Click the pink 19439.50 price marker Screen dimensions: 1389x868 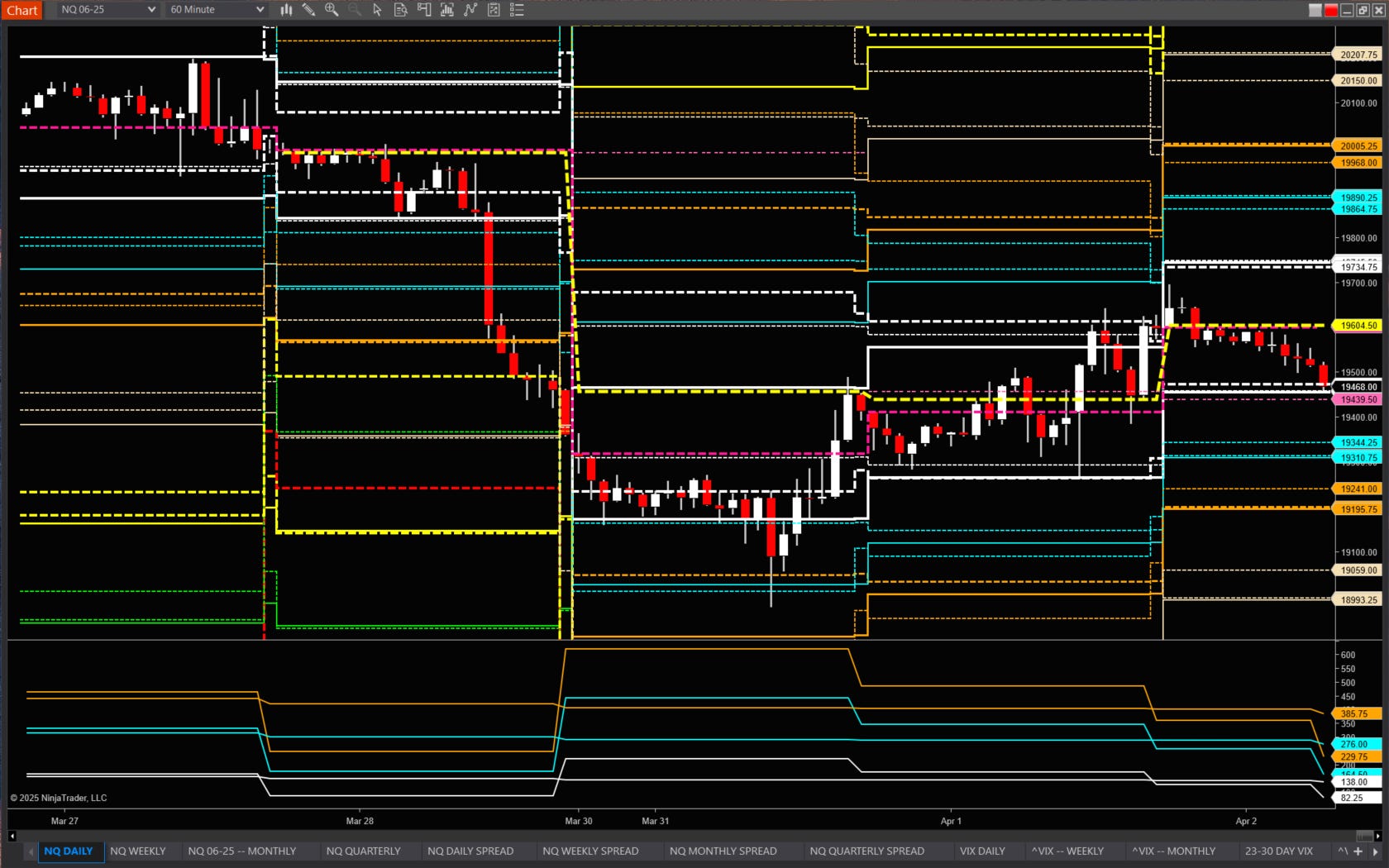pos(1358,399)
